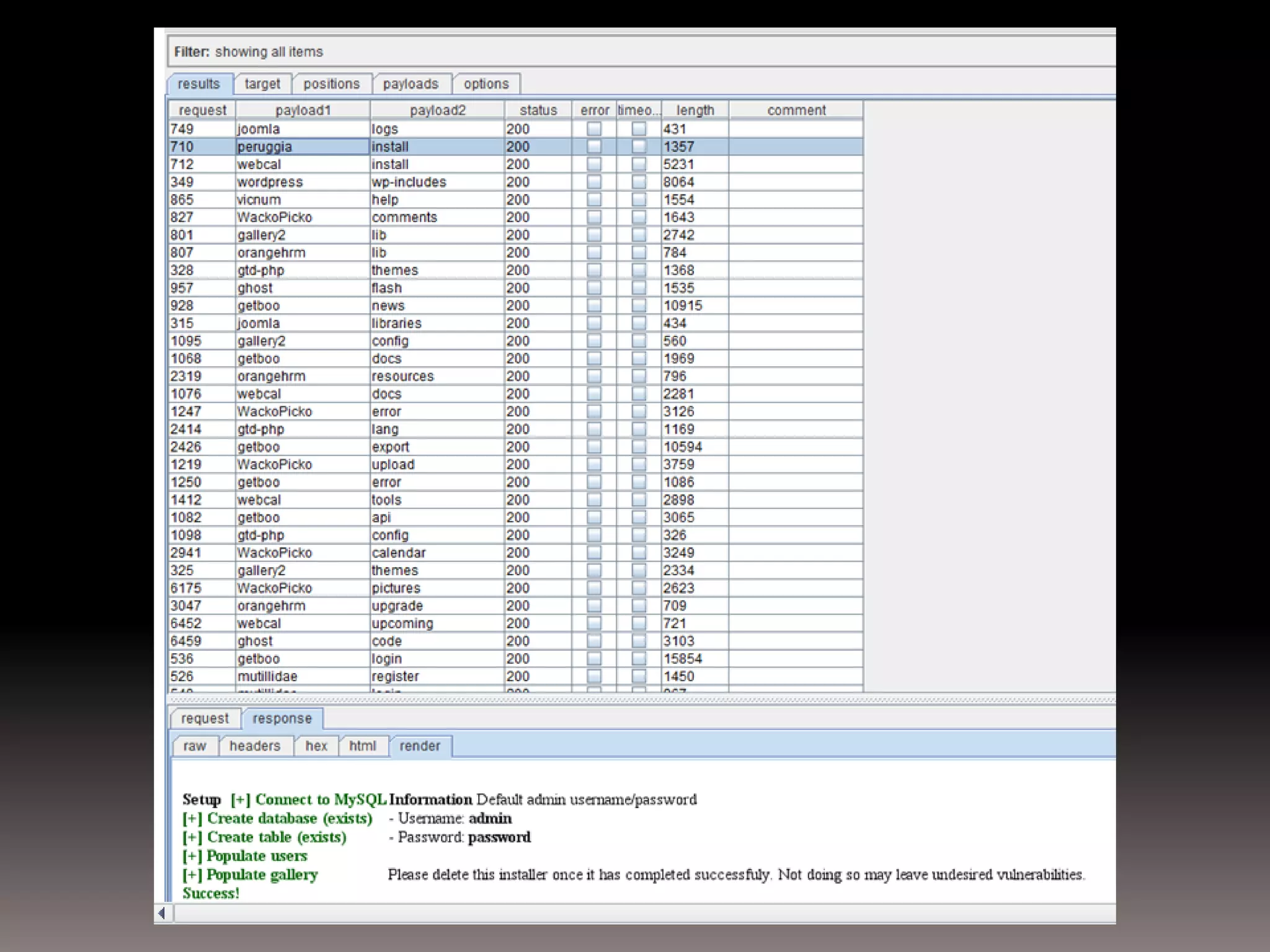Open the options tab
The width and height of the screenshot is (1270, 952).
486,84
